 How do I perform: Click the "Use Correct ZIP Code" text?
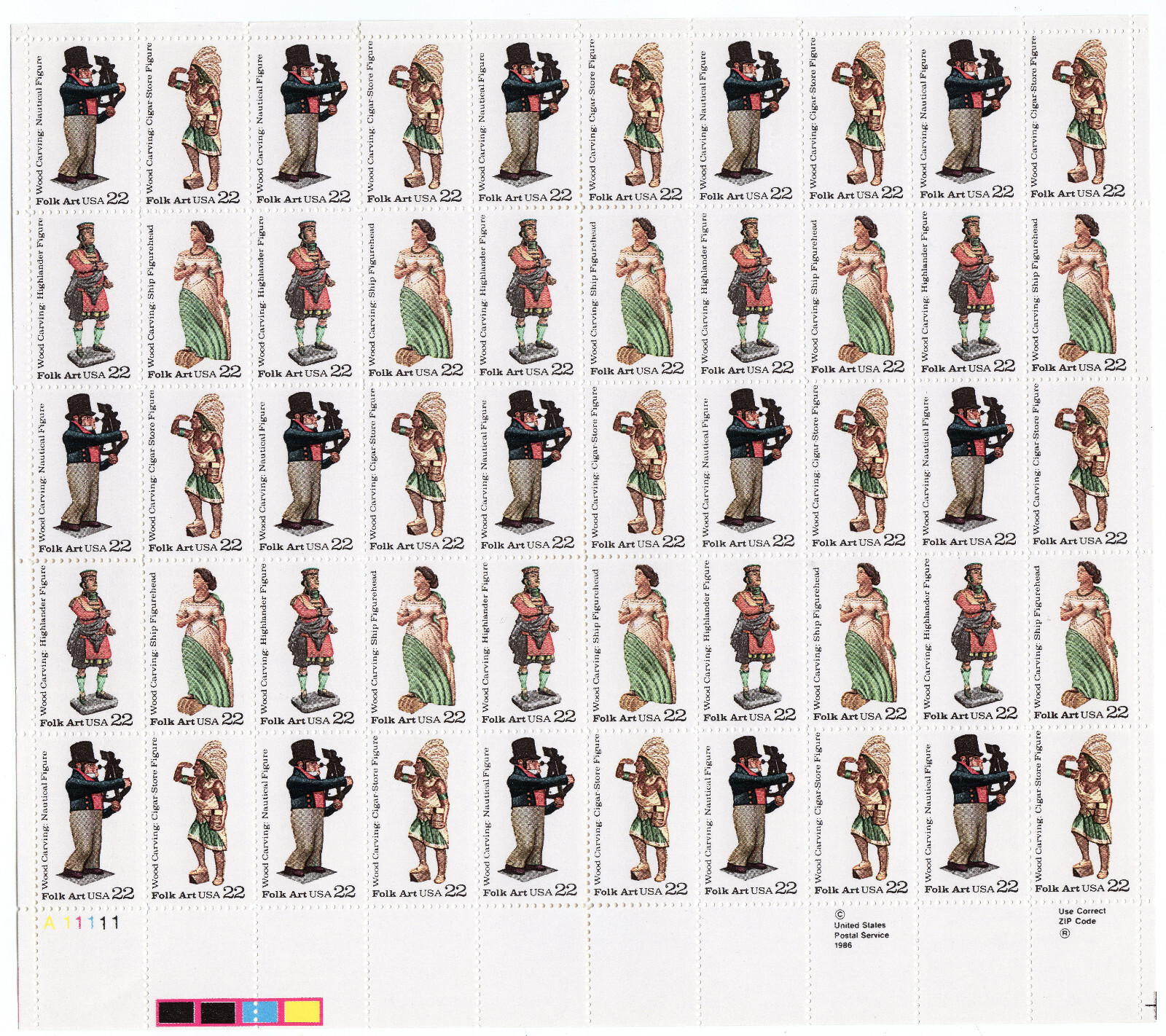click(x=1081, y=916)
